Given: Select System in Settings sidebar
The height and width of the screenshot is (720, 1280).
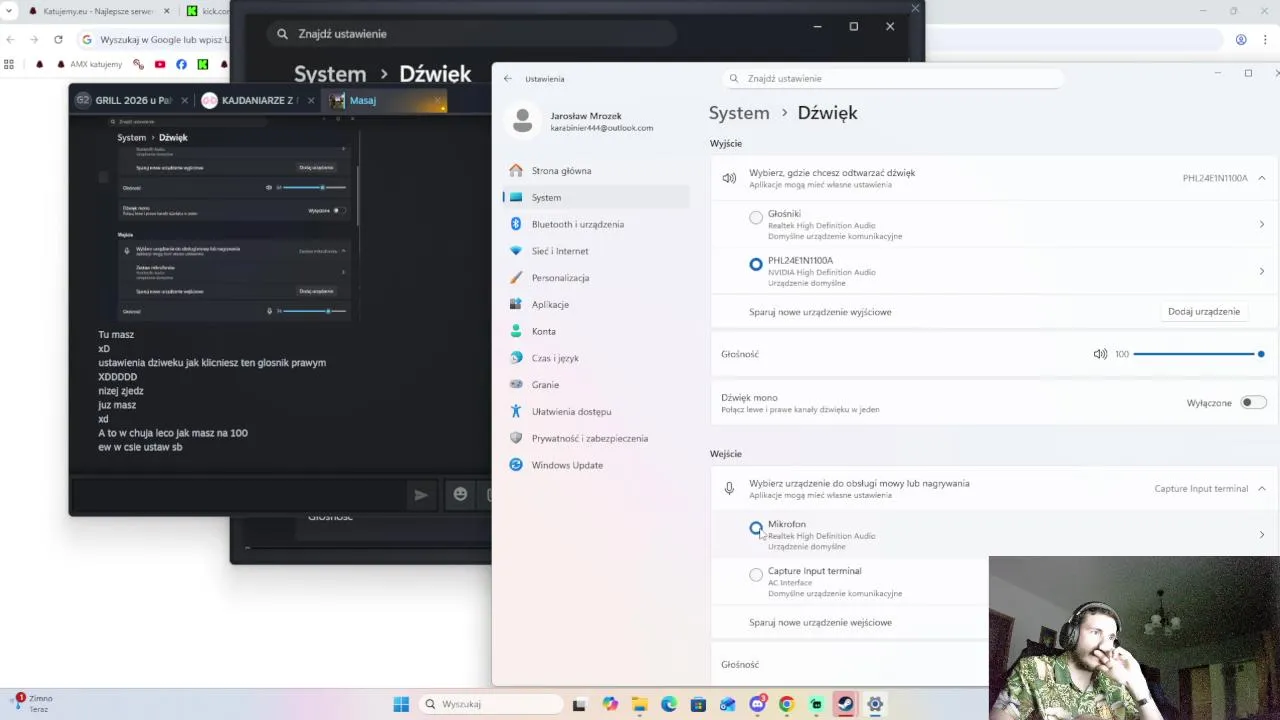Looking at the screenshot, I should [x=597, y=197].
